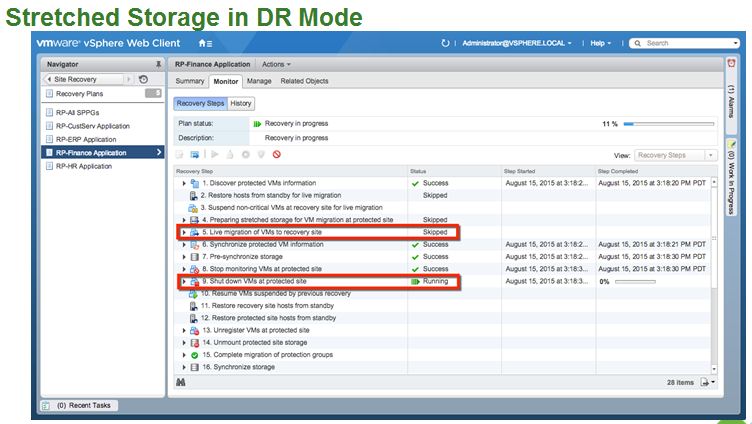Toggle to the Recovery Steps view
Screen dimensions: 752x424
pyautogui.click(x=200, y=103)
